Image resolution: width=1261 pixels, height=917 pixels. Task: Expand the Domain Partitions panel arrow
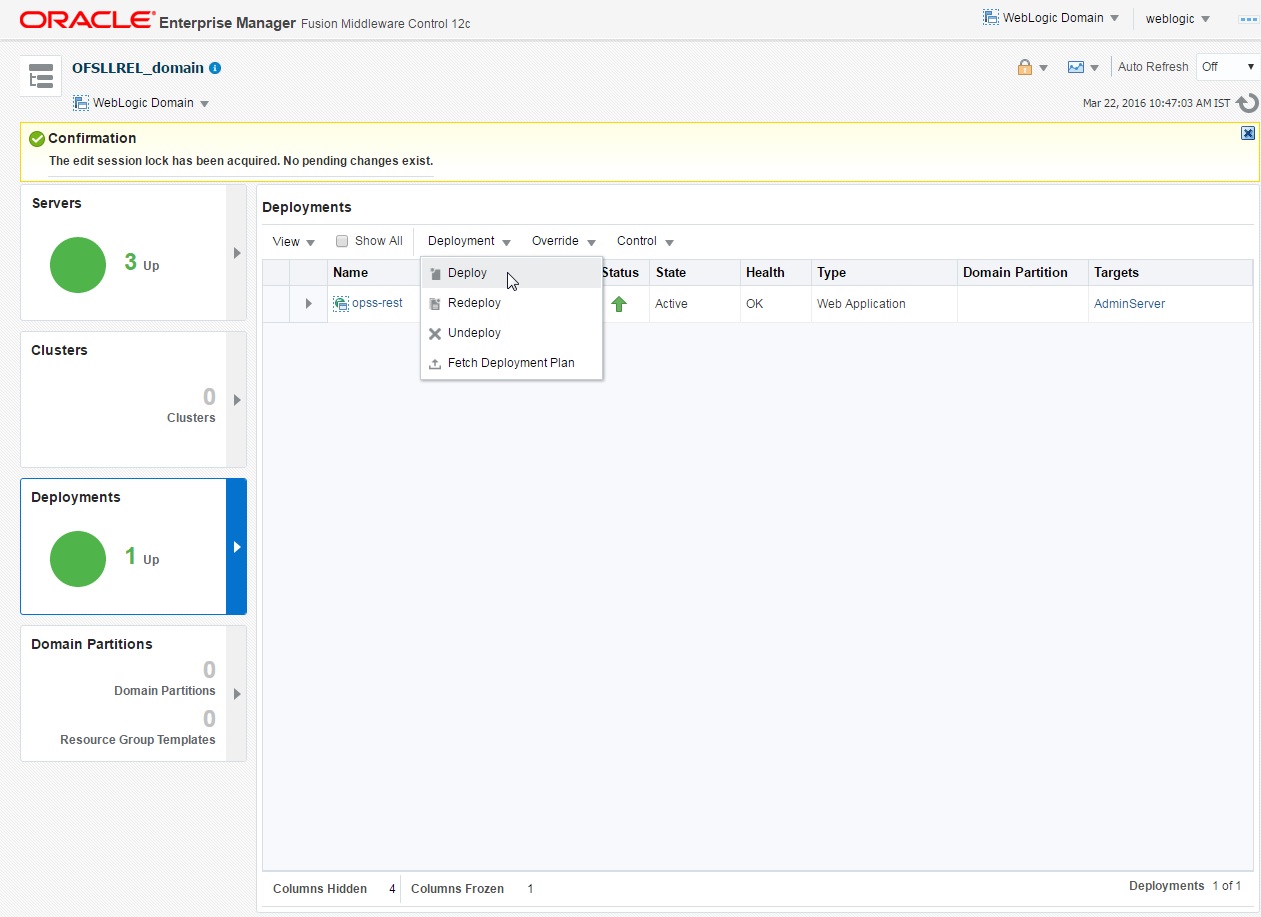237,694
